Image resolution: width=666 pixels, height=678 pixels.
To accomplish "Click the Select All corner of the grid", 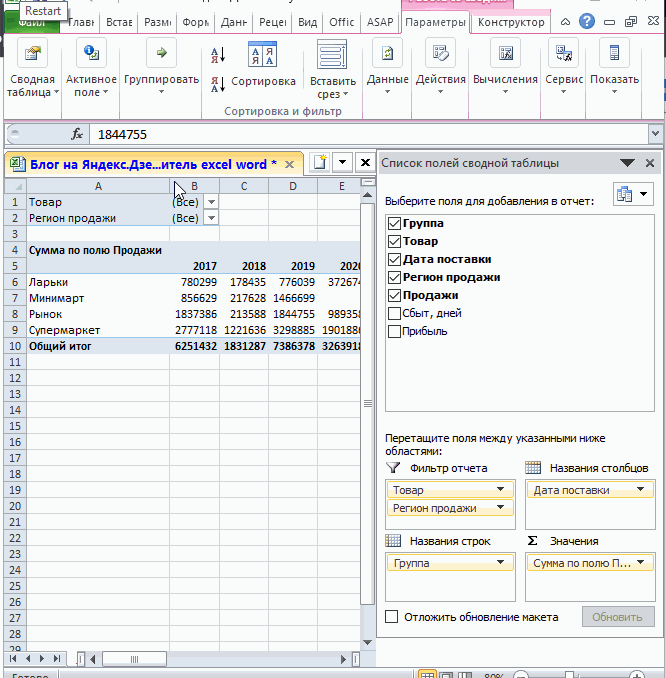I will click(16, 186).
